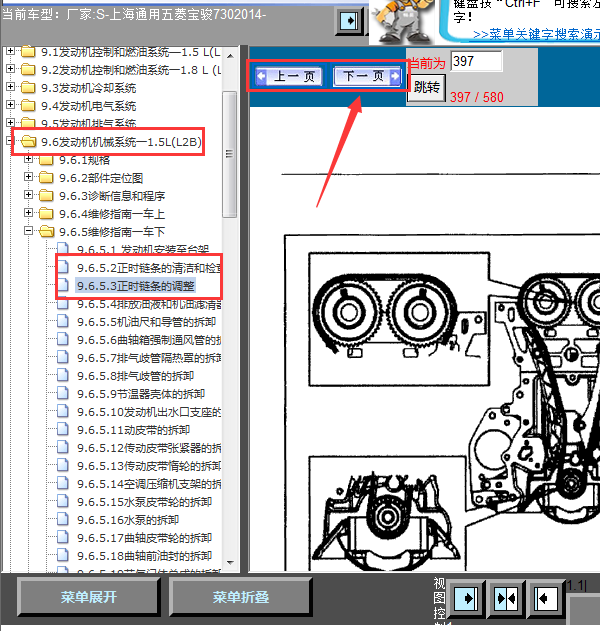Expand the 9.6.3诊断信息和程序 node
This screenshot has height=631, width=600.
[x=29, y=195]
